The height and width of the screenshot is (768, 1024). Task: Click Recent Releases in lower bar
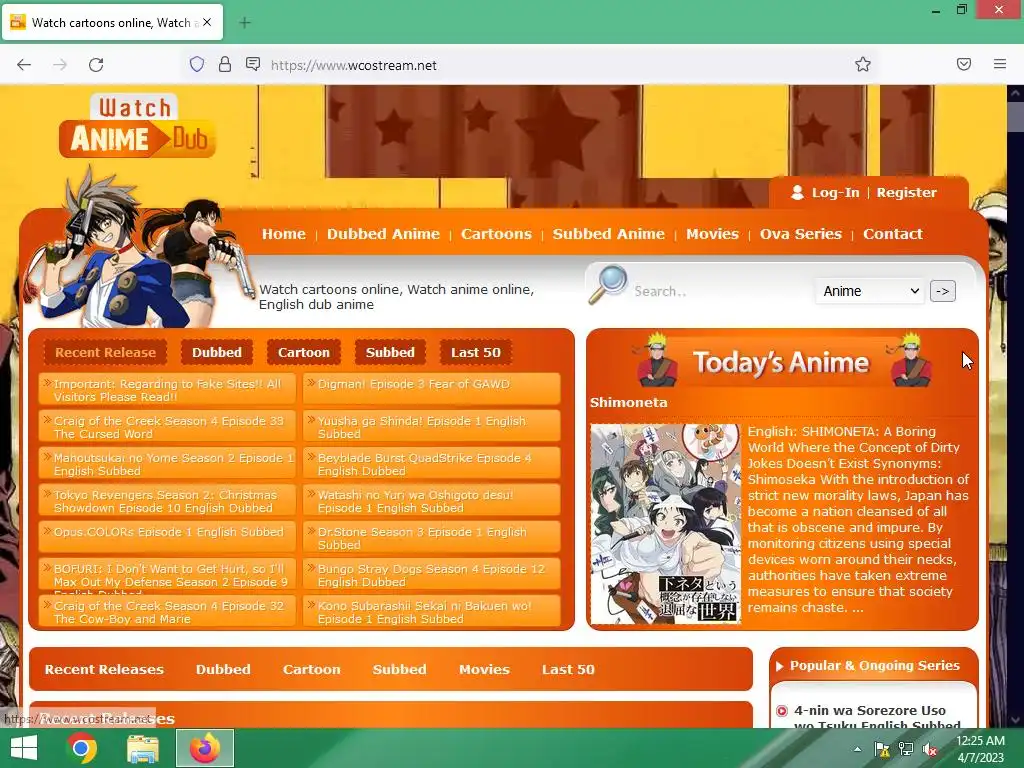(104, 669)
